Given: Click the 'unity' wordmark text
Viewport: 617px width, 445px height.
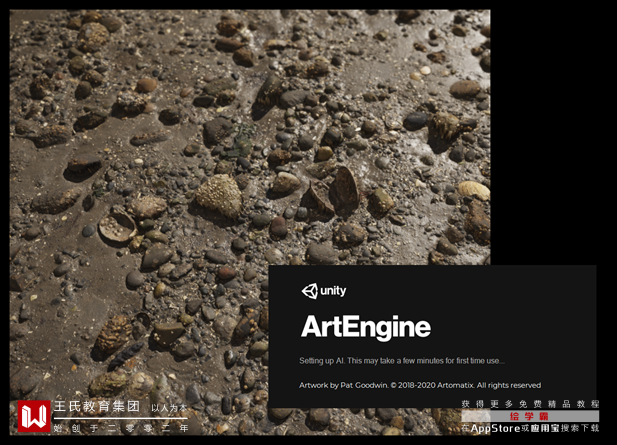Looking at the screenshot, I should (333, 291).
